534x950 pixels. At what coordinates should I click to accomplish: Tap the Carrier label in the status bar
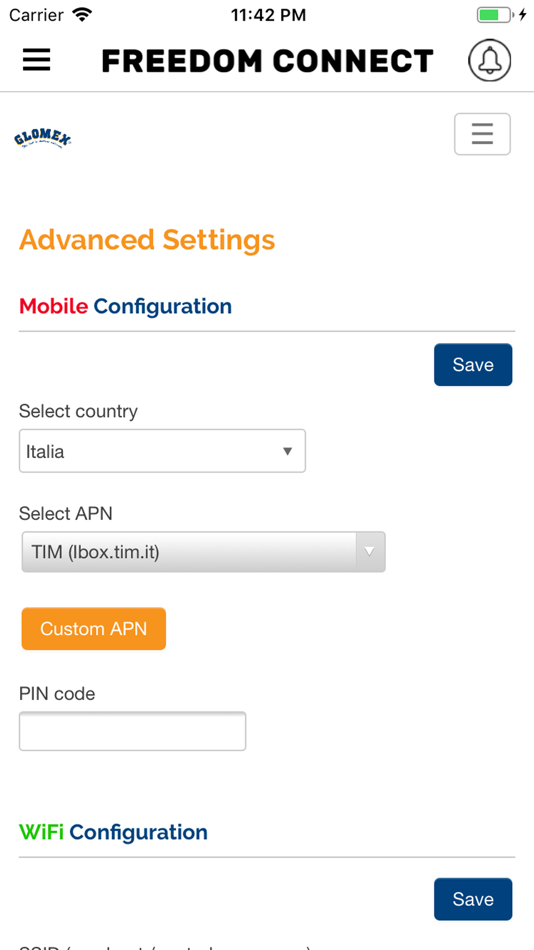point(36,15)
